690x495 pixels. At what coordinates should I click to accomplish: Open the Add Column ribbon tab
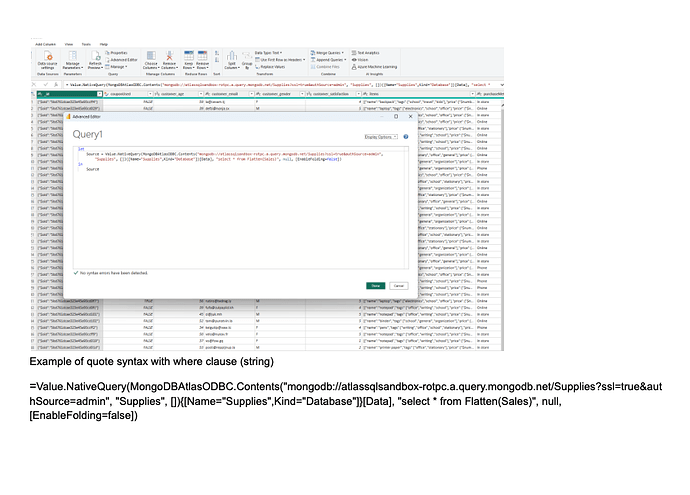tap(45, 44)
